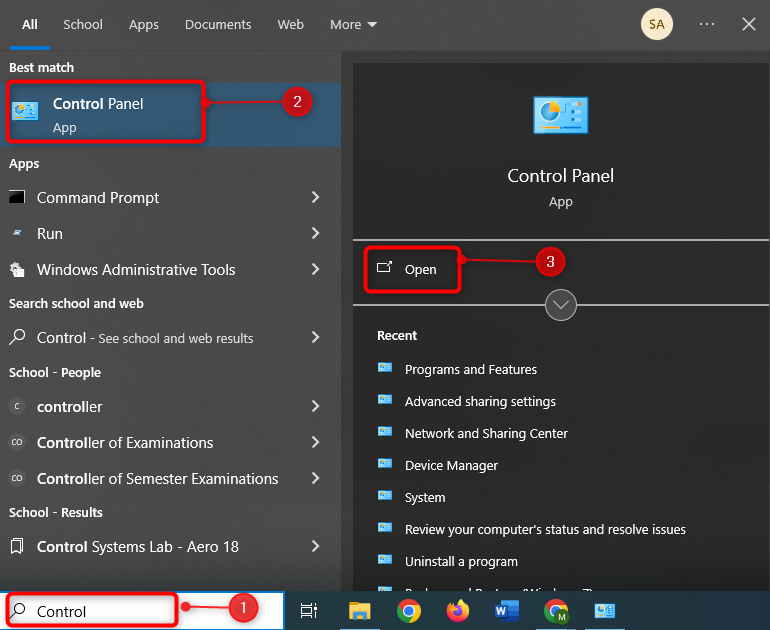Expand the Command Prompt result arrow
The image size is (770, 630).
[x=315, y=198]
